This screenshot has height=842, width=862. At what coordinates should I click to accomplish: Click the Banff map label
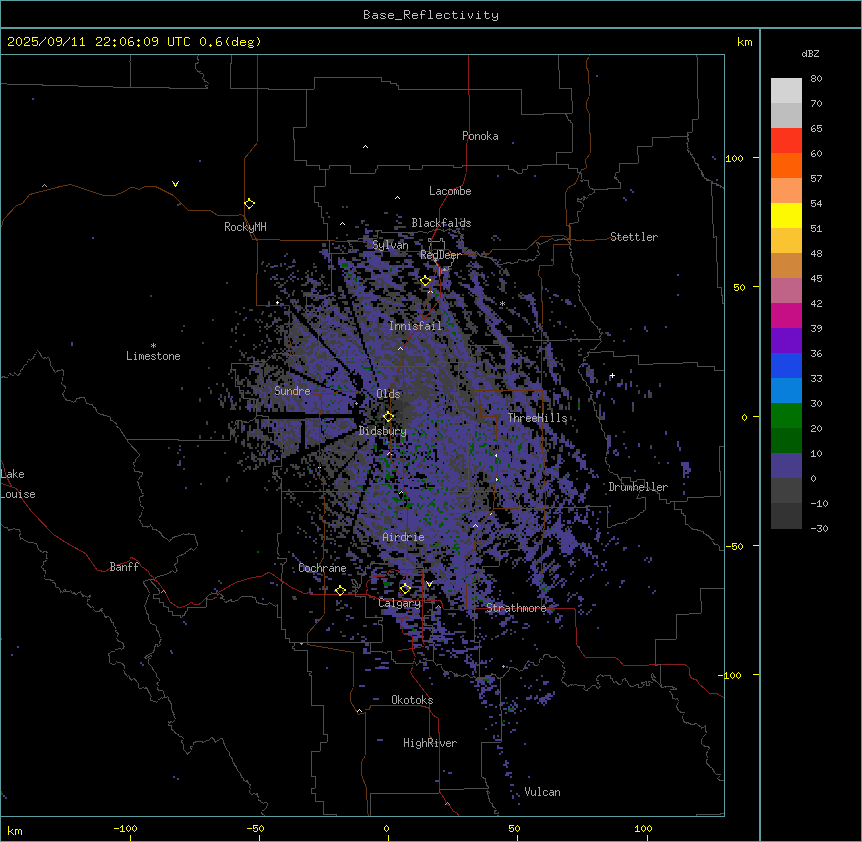[x=124, y=567]
